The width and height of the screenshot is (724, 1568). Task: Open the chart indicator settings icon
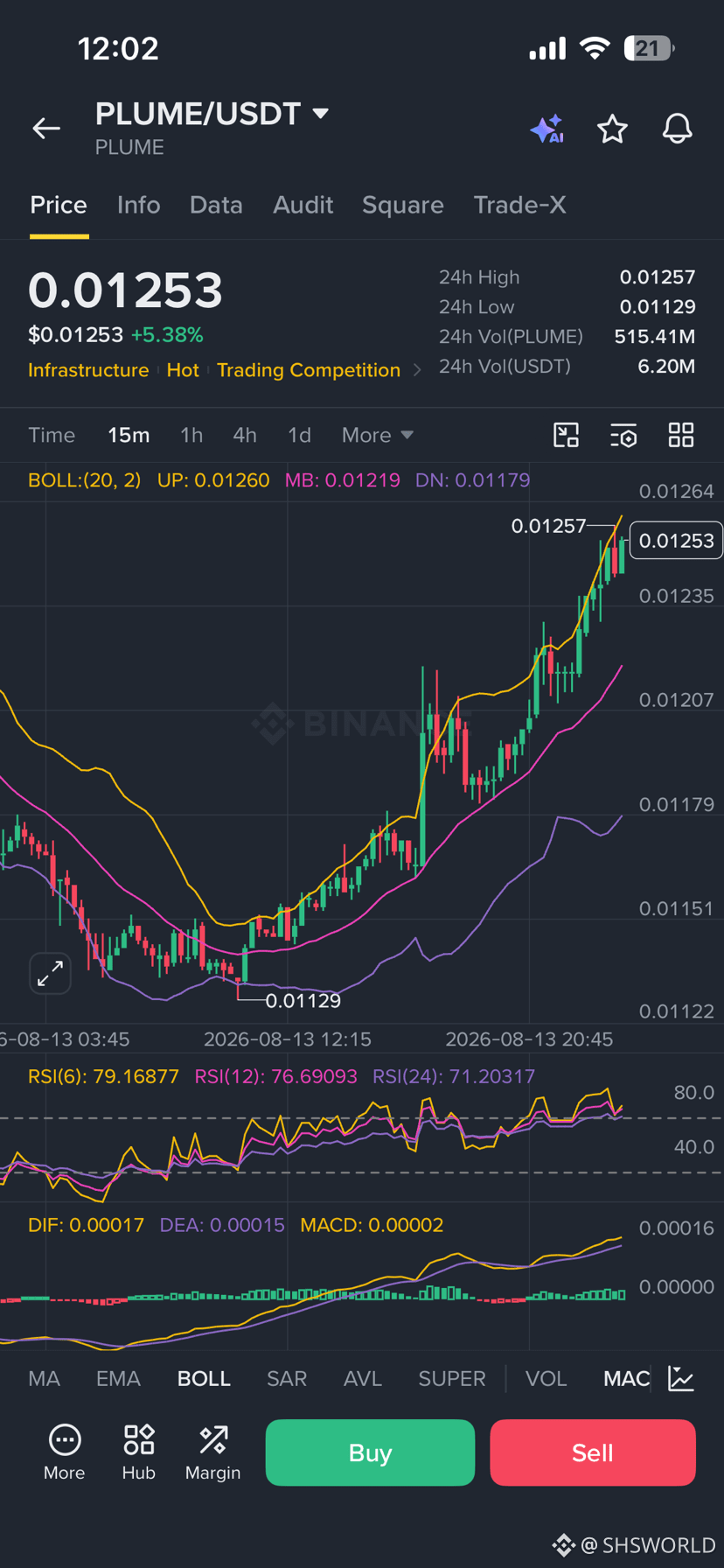[623, 435]
